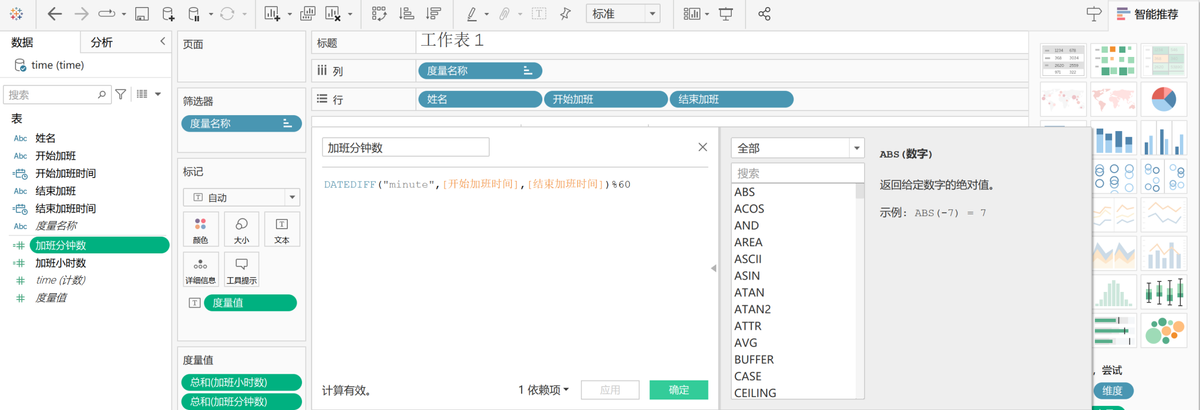Click the swap rows and columns icon
This screenshot has height=410, width=1200.
coord(379,14)
